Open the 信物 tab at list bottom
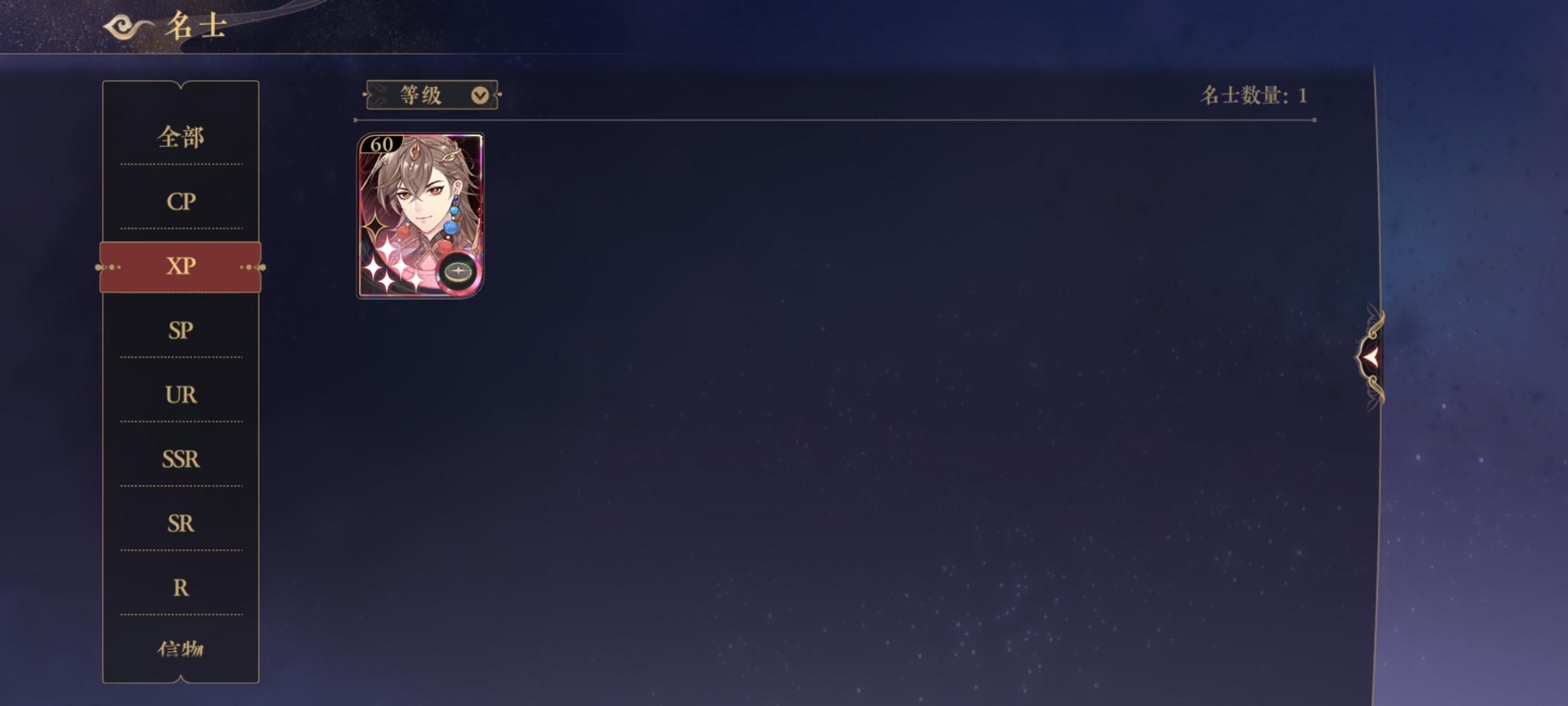This screenshot has width=1568, height=706. [x=181, y=649]
